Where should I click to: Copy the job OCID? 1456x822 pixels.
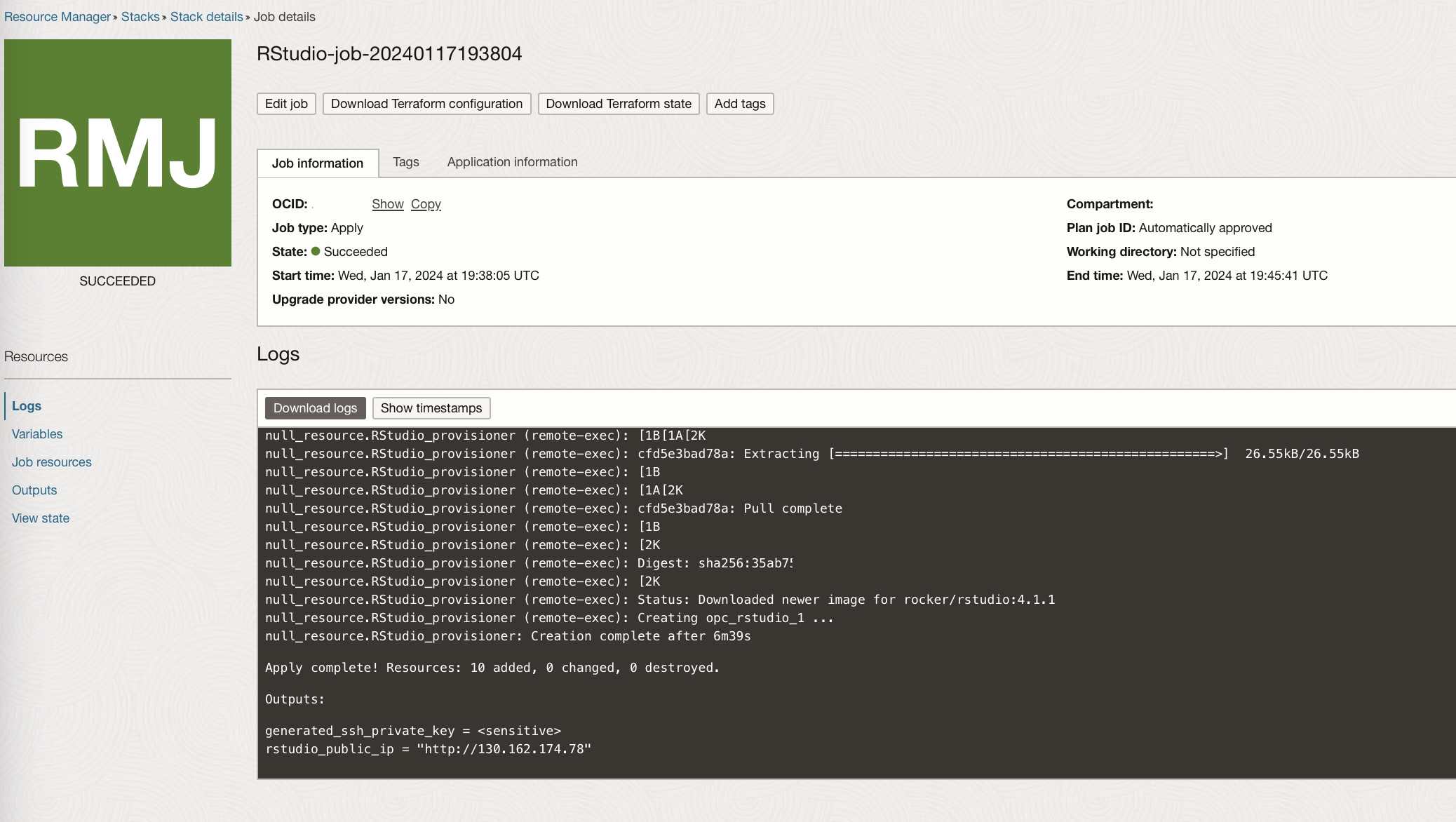coord(426,204)
